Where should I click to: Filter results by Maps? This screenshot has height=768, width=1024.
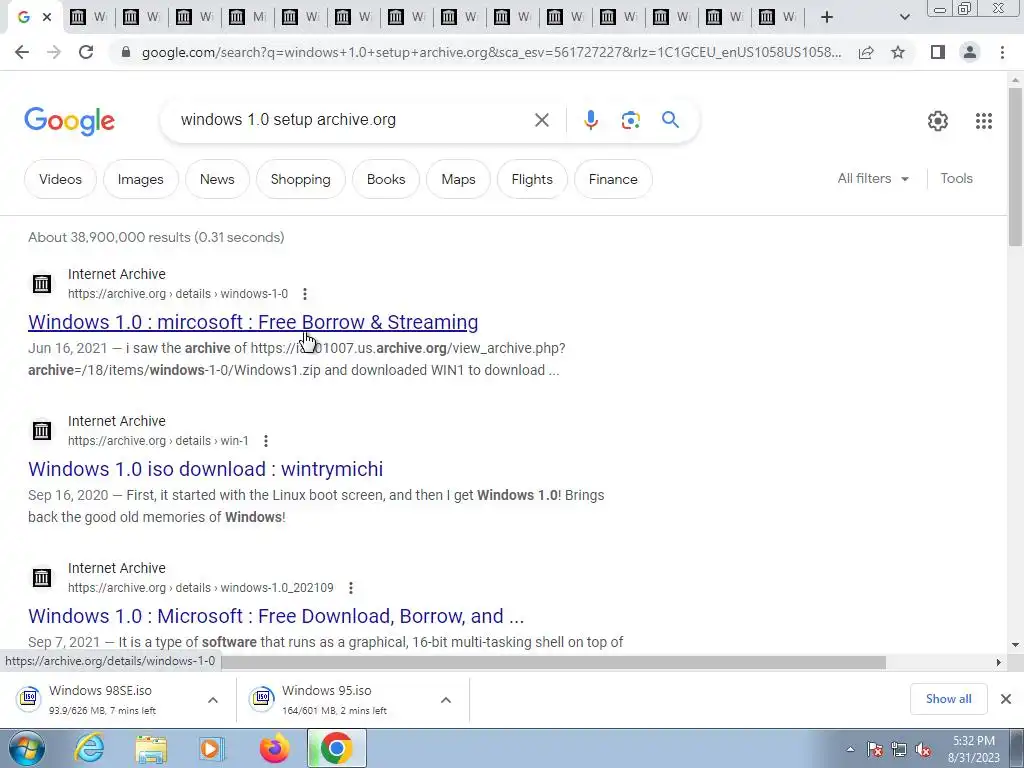pyautogui.click(x=458, y=179)
